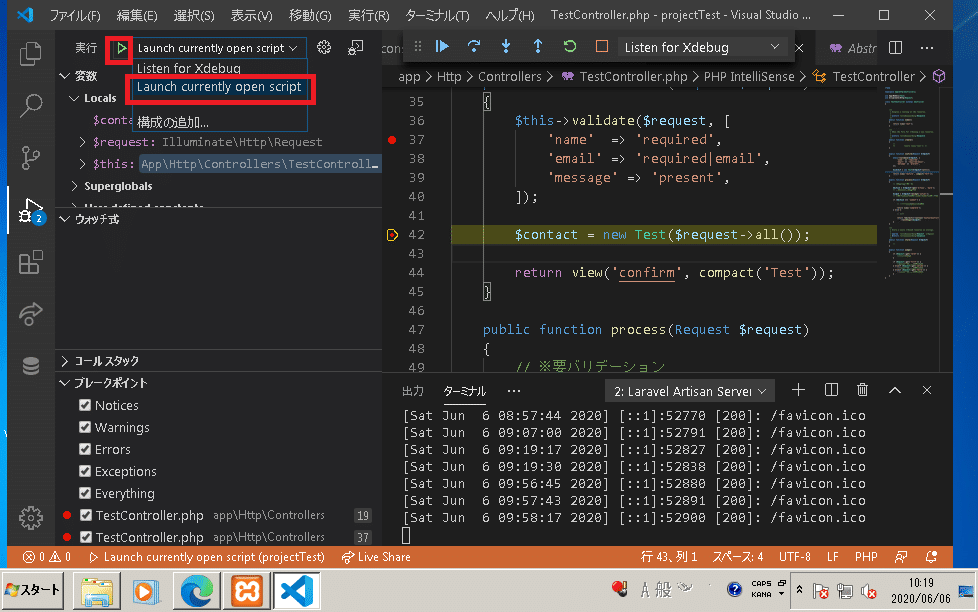Expand the $request variable
Screen dimensions: 978x612
pyautogui.click(x=82, y=142)
